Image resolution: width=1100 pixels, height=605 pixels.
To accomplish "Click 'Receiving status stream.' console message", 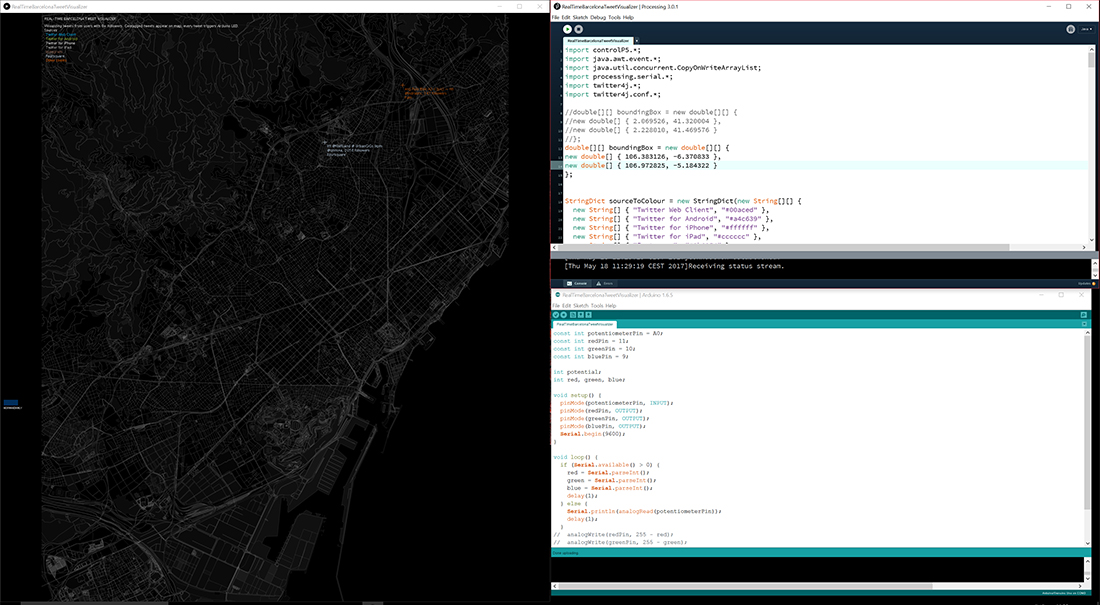I will point(736,266).
